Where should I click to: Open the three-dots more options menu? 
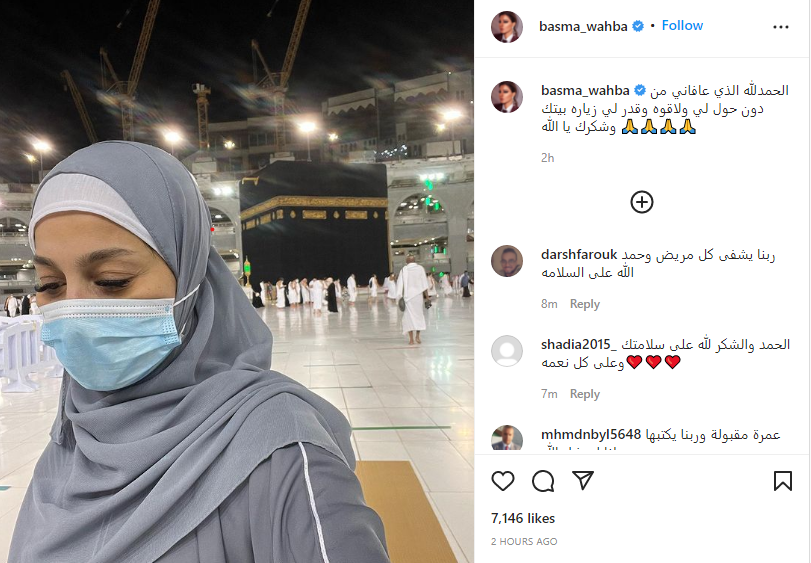pyautogui.click(x=780, y=27)
